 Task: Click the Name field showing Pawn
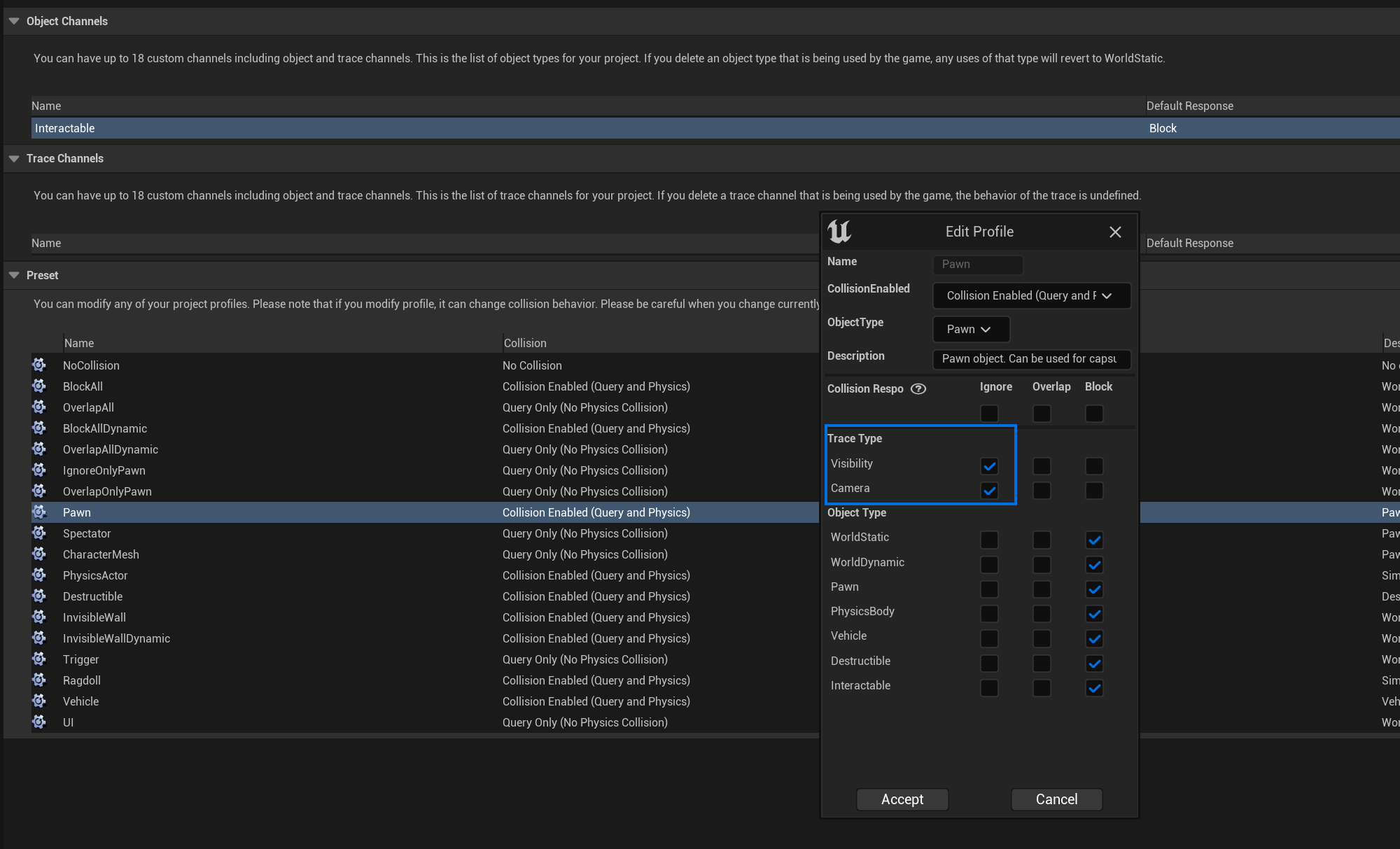pos(978,265)
